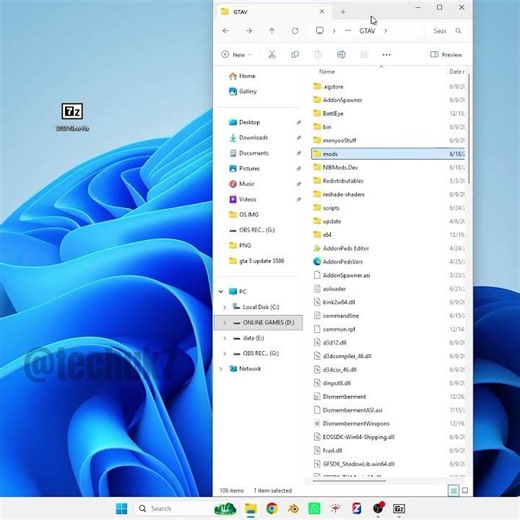
Task: Click the Rename icon in toolbar
Action: click(341, 54)
